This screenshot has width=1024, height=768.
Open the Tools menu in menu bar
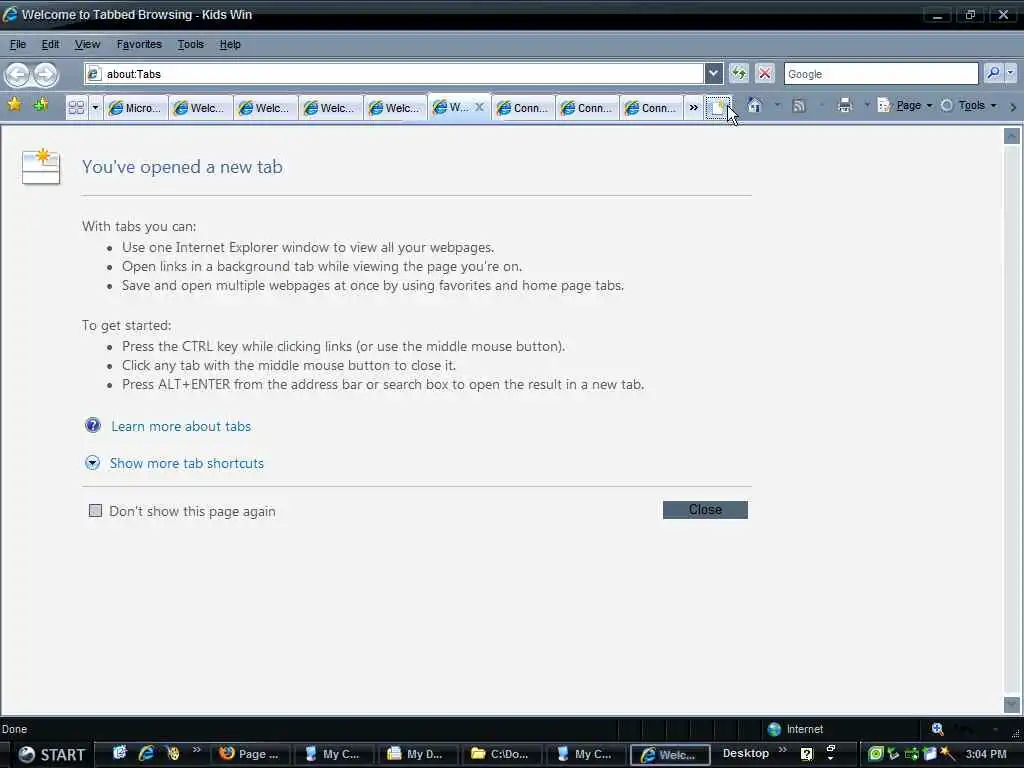tap(191, 44)
